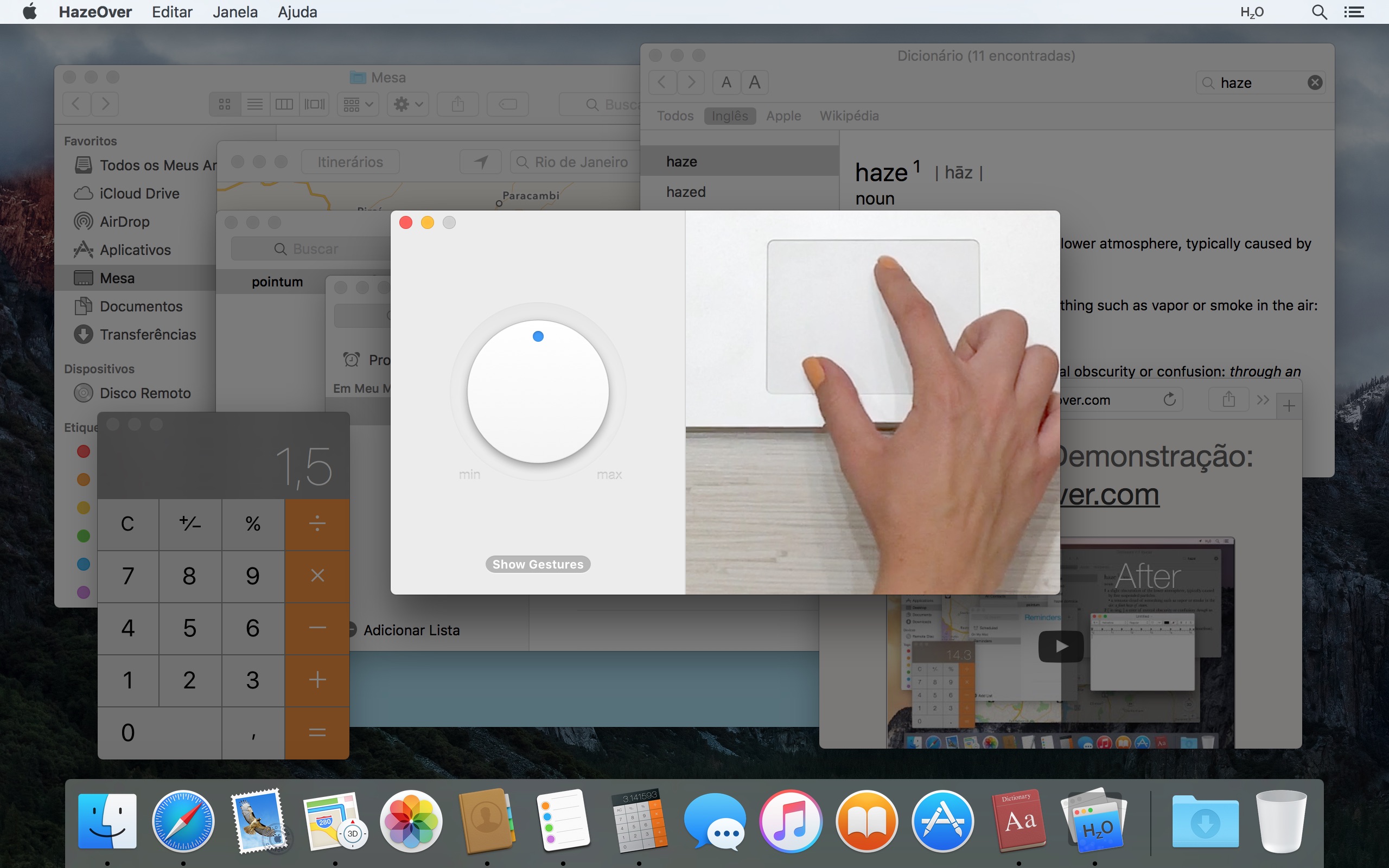Click Itinerários button in Maps window
Viewport: 1389px width, 868px height.
[350, 162]
